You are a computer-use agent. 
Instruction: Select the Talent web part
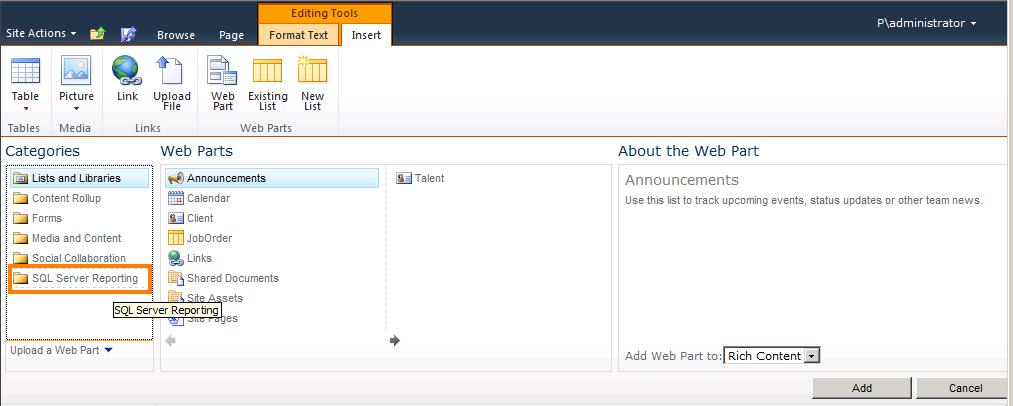pos(421,178)
